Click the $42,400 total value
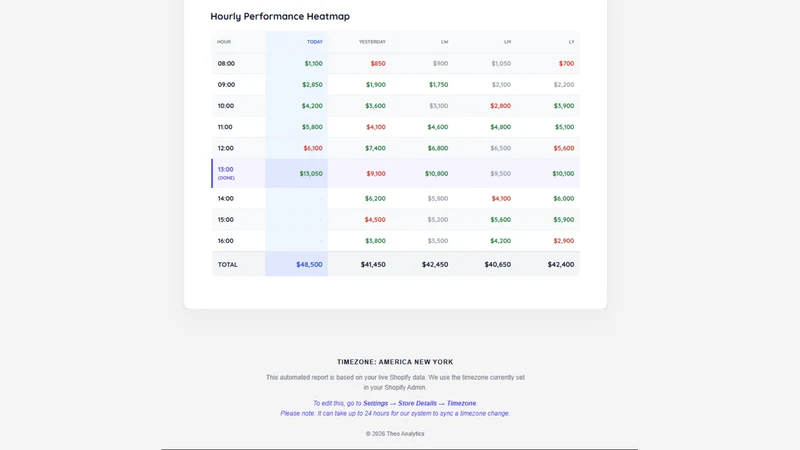 point(561,265)
